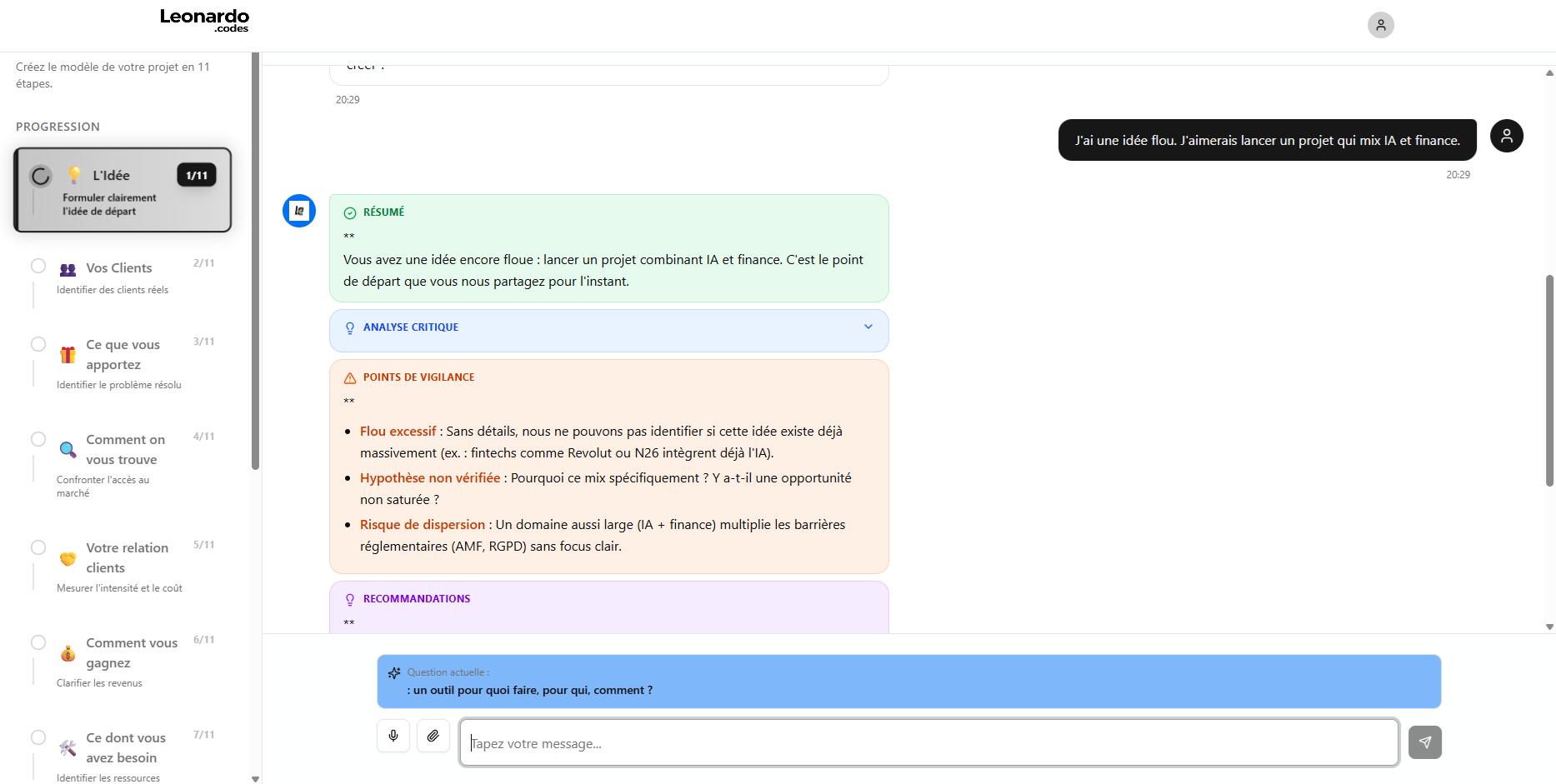Select the Votre relation clients radio circle
Image resolution: width=1556 pixels, height=784 pixels.
pos(38,547)
